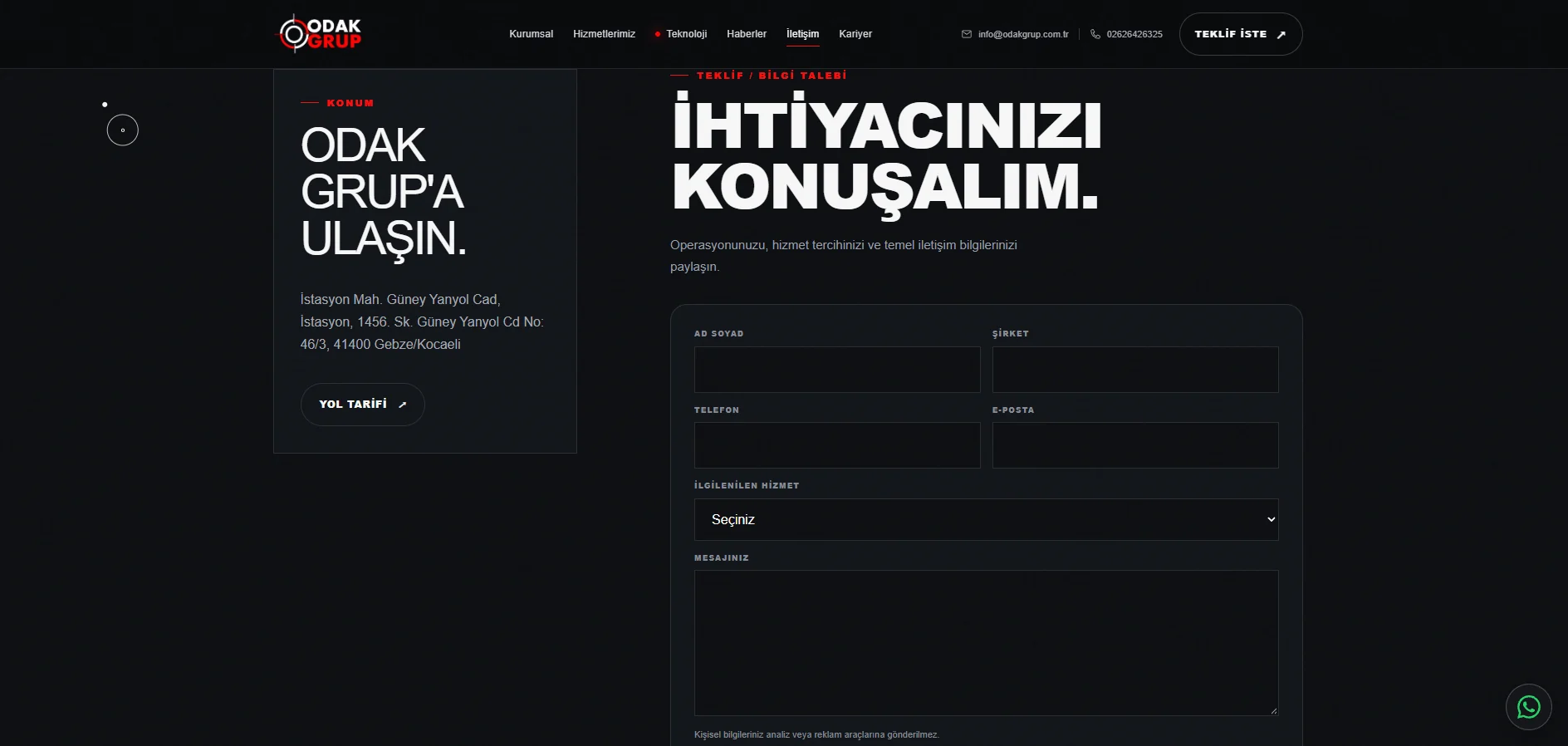Click the Odak Grup logo
1568x746 pixels.
320,34
